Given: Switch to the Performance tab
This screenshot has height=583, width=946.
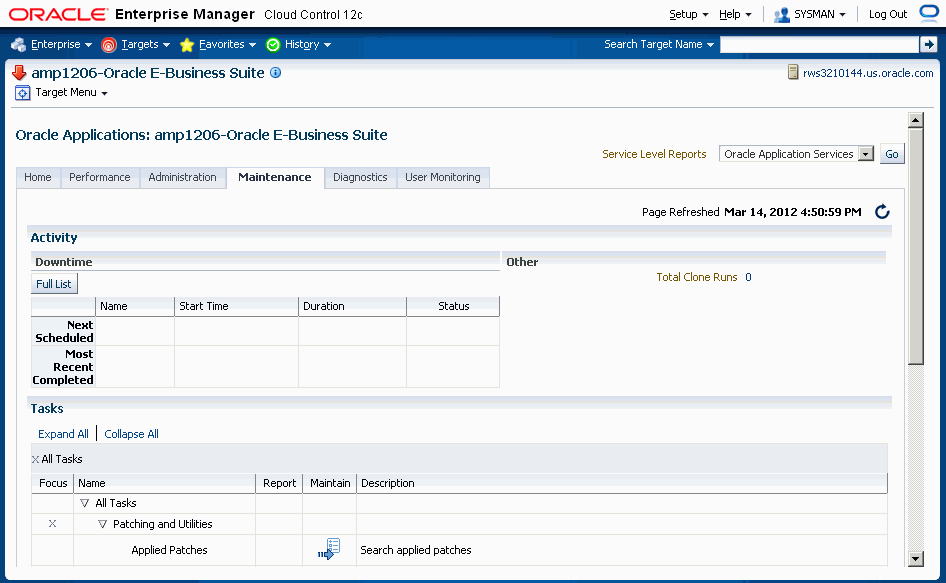Looking at the screenshot, I should pos(100,177).
